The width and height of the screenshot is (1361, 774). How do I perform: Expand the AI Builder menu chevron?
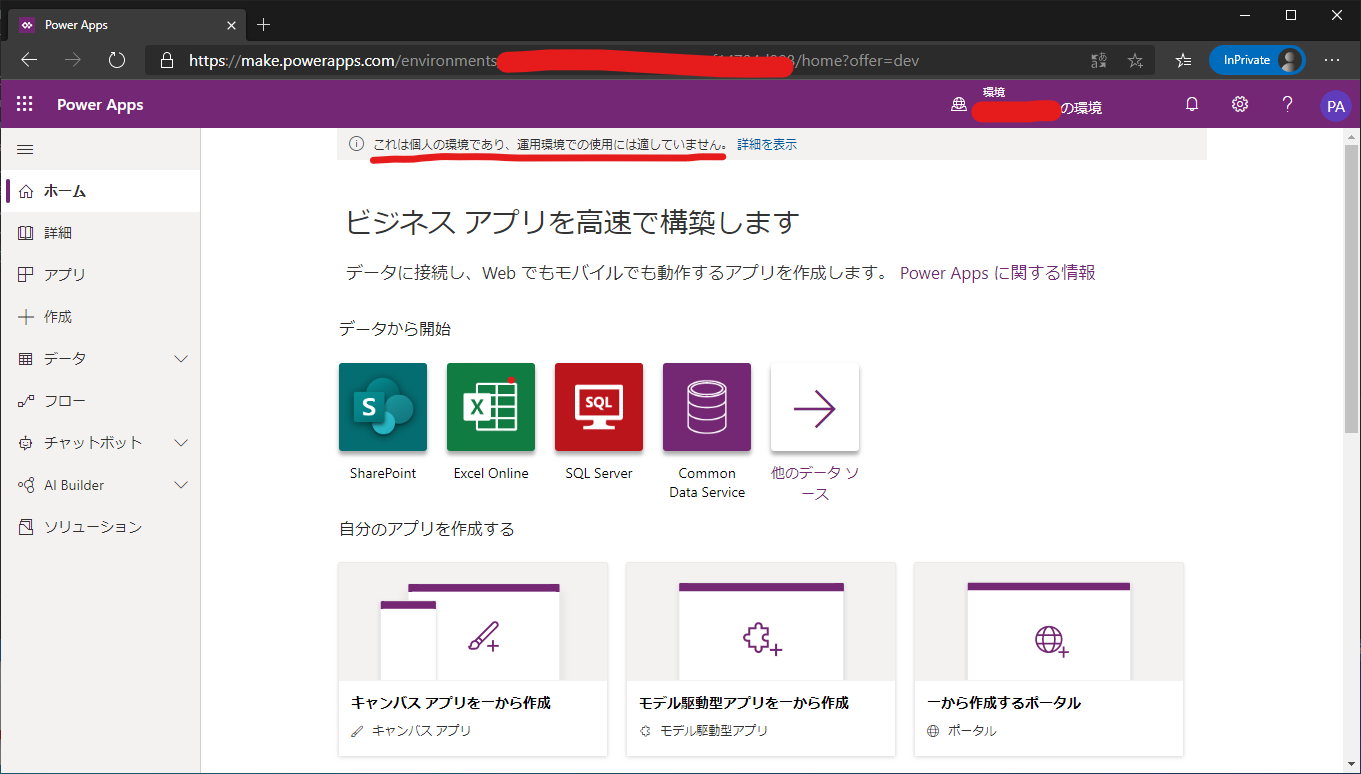click(x=181, y=485)
